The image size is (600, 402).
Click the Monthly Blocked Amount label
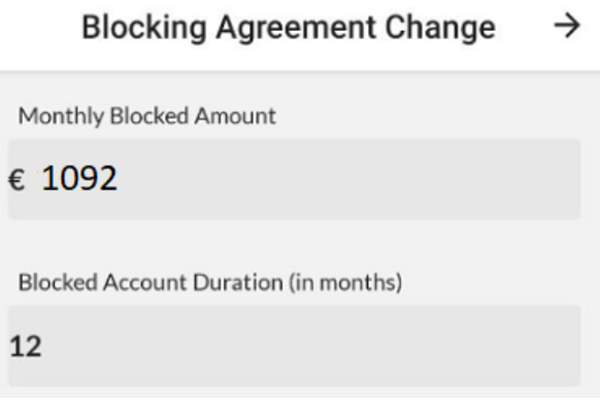tap(147, 116)
